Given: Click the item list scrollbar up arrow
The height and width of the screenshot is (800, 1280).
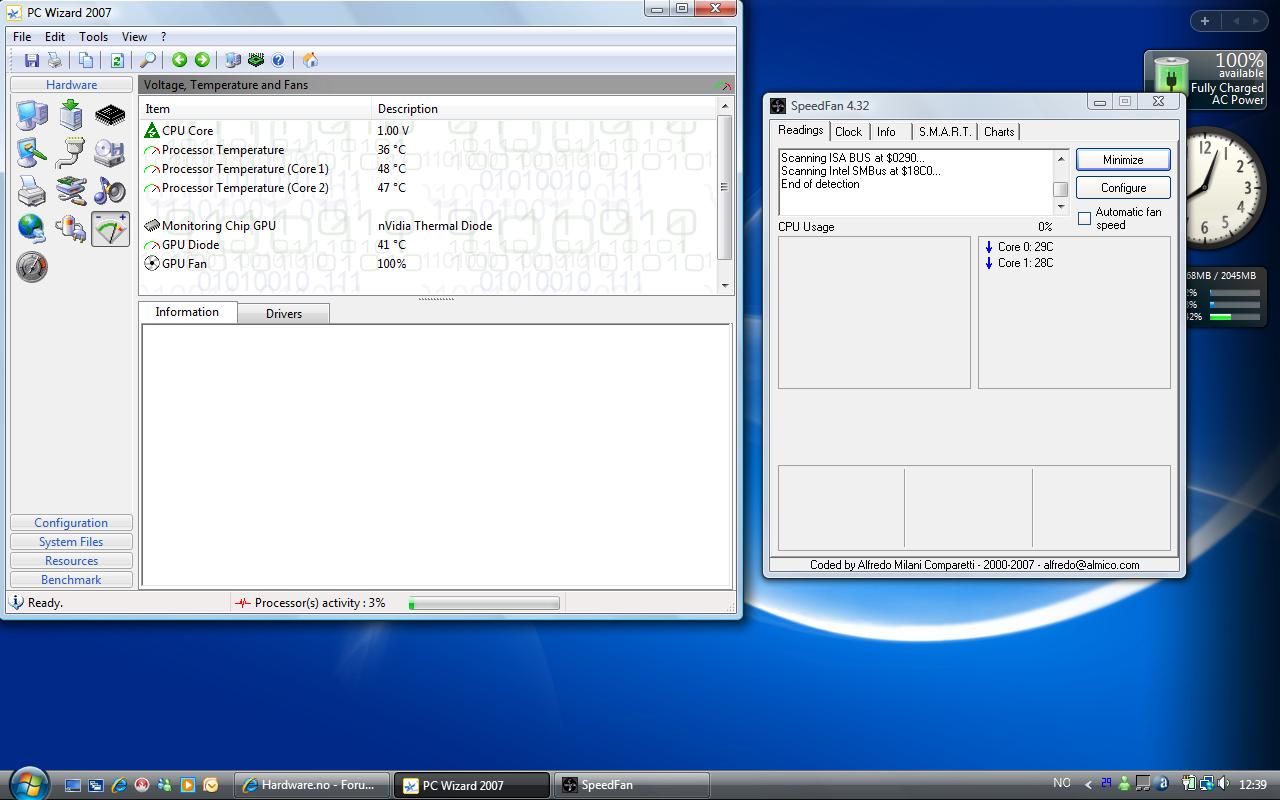Looking at the screenshot, I should click(x=726, y=106).
